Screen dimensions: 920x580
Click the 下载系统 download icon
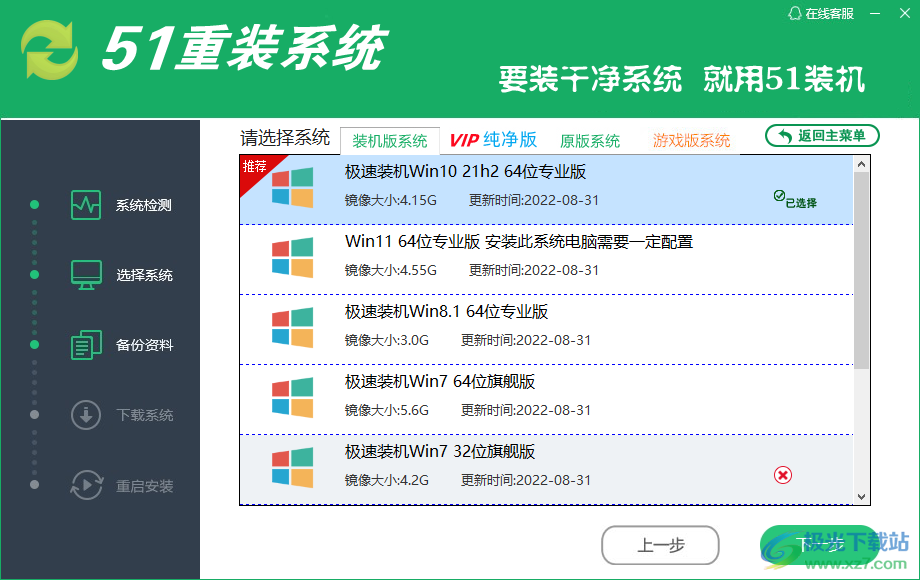coord(86,415)
